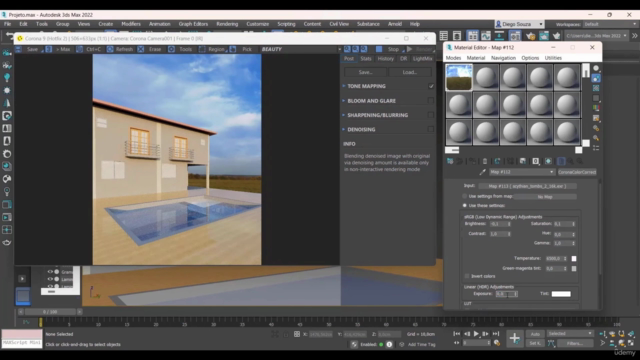Open the Map #112 name dropdown
This screenshot has height=360, width=640.
[x=522, y=172]
